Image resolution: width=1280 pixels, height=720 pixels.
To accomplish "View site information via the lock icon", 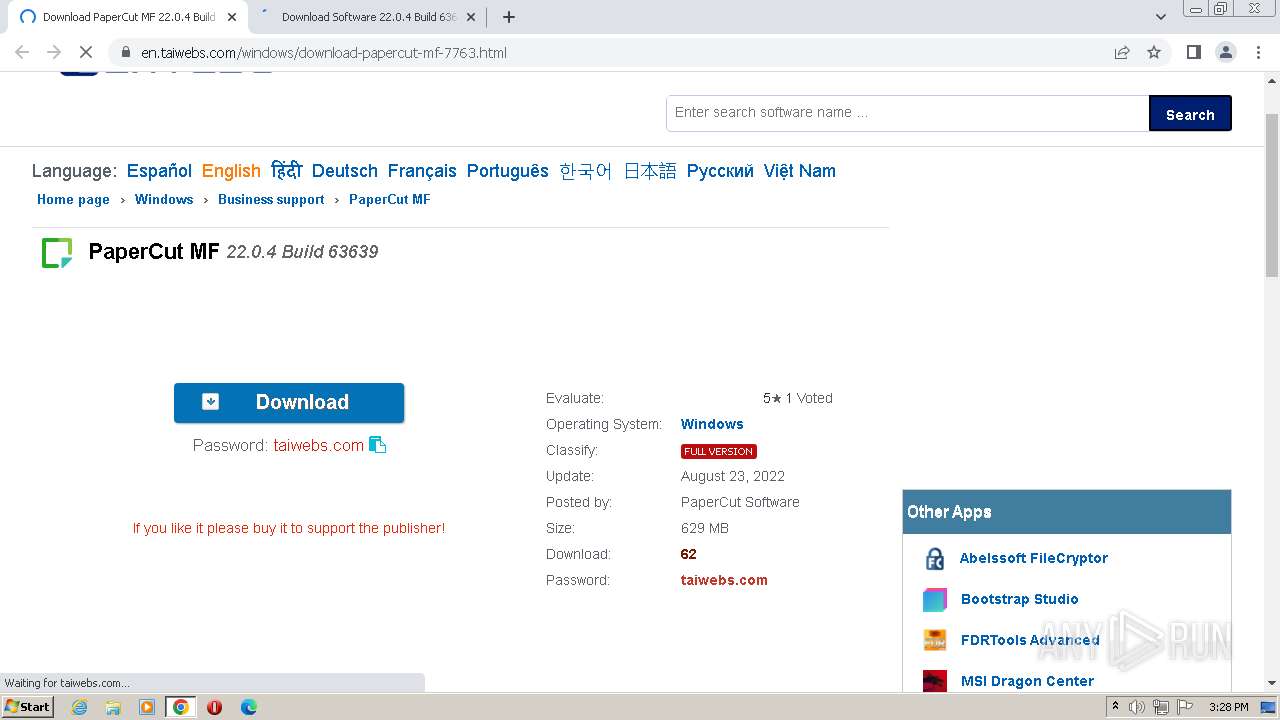I will [125, 52].
